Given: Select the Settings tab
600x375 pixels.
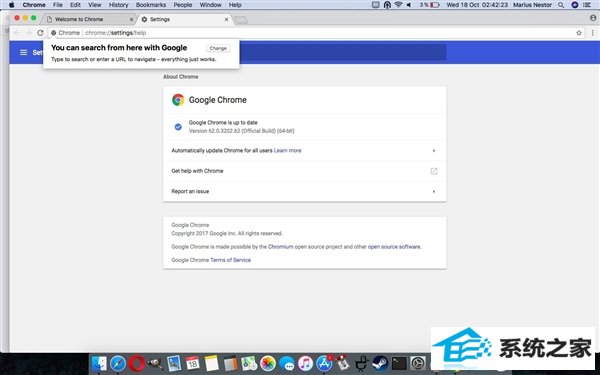Looking at the screenshot, I should point(184,19).
